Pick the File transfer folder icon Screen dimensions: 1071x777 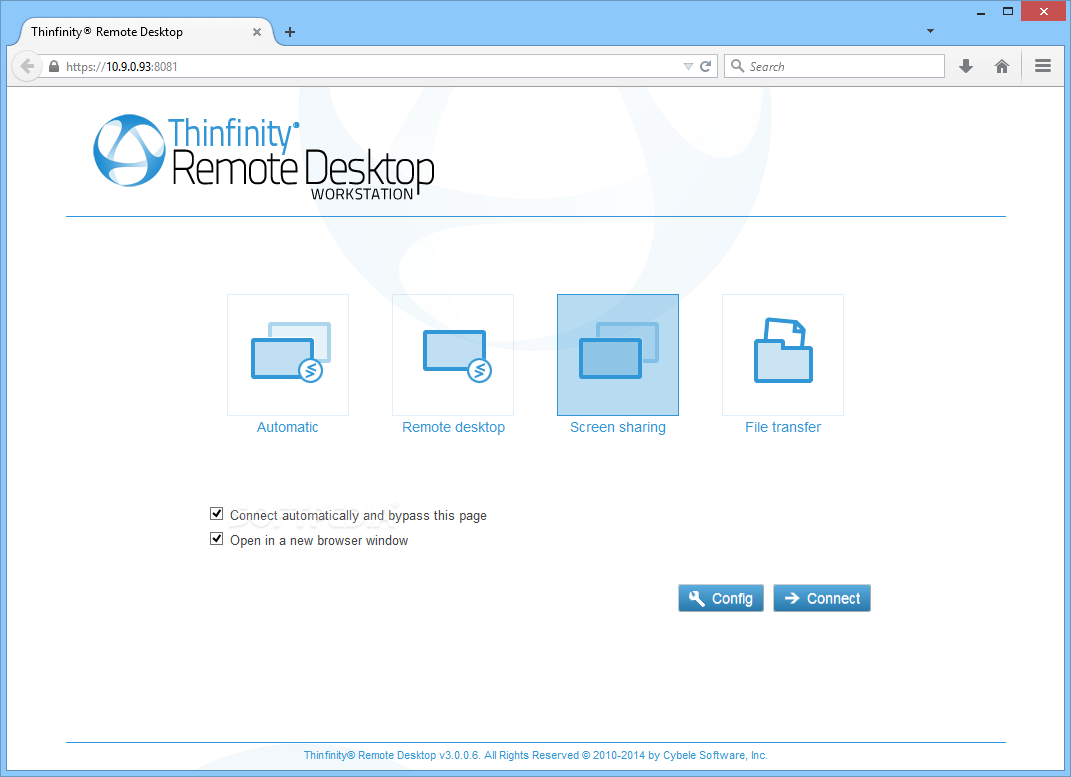(x=783, y=354)
